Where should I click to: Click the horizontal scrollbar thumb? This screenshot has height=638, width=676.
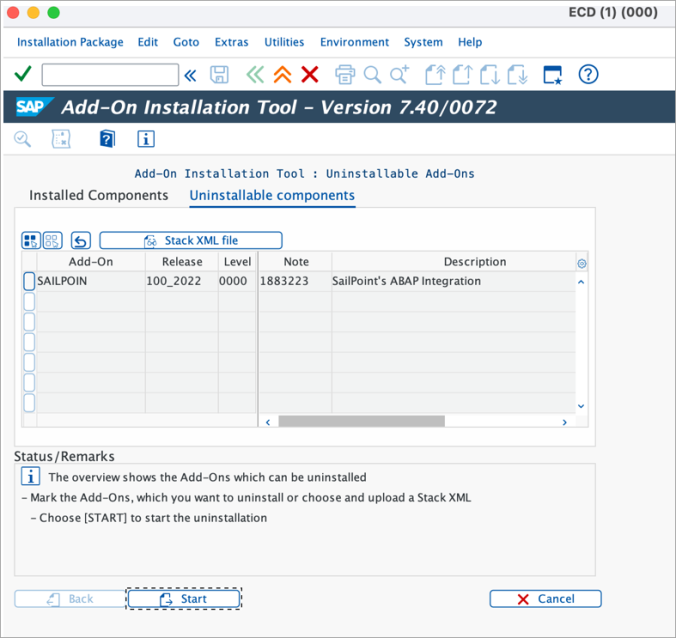coord(361,421)
